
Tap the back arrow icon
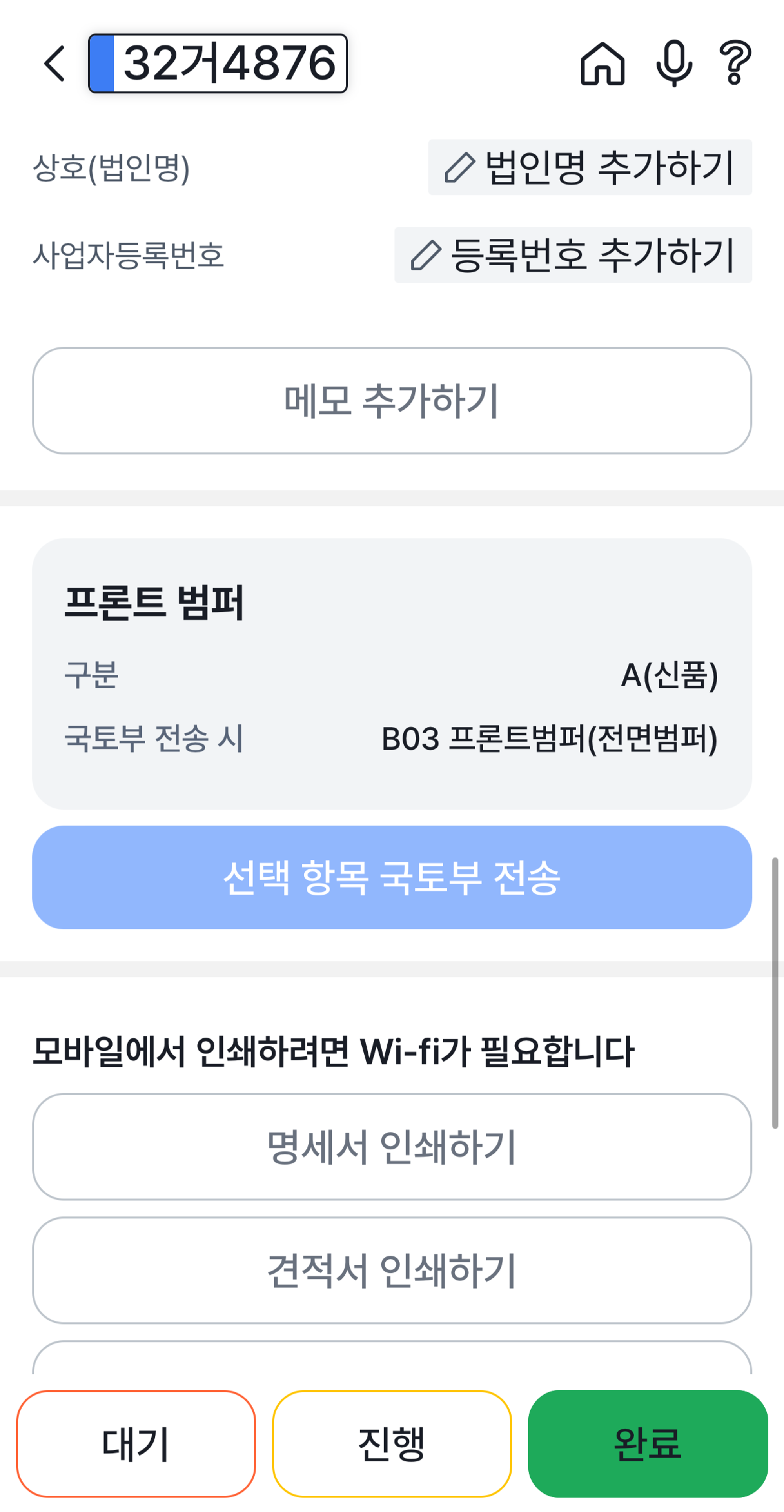coord(55,64)
